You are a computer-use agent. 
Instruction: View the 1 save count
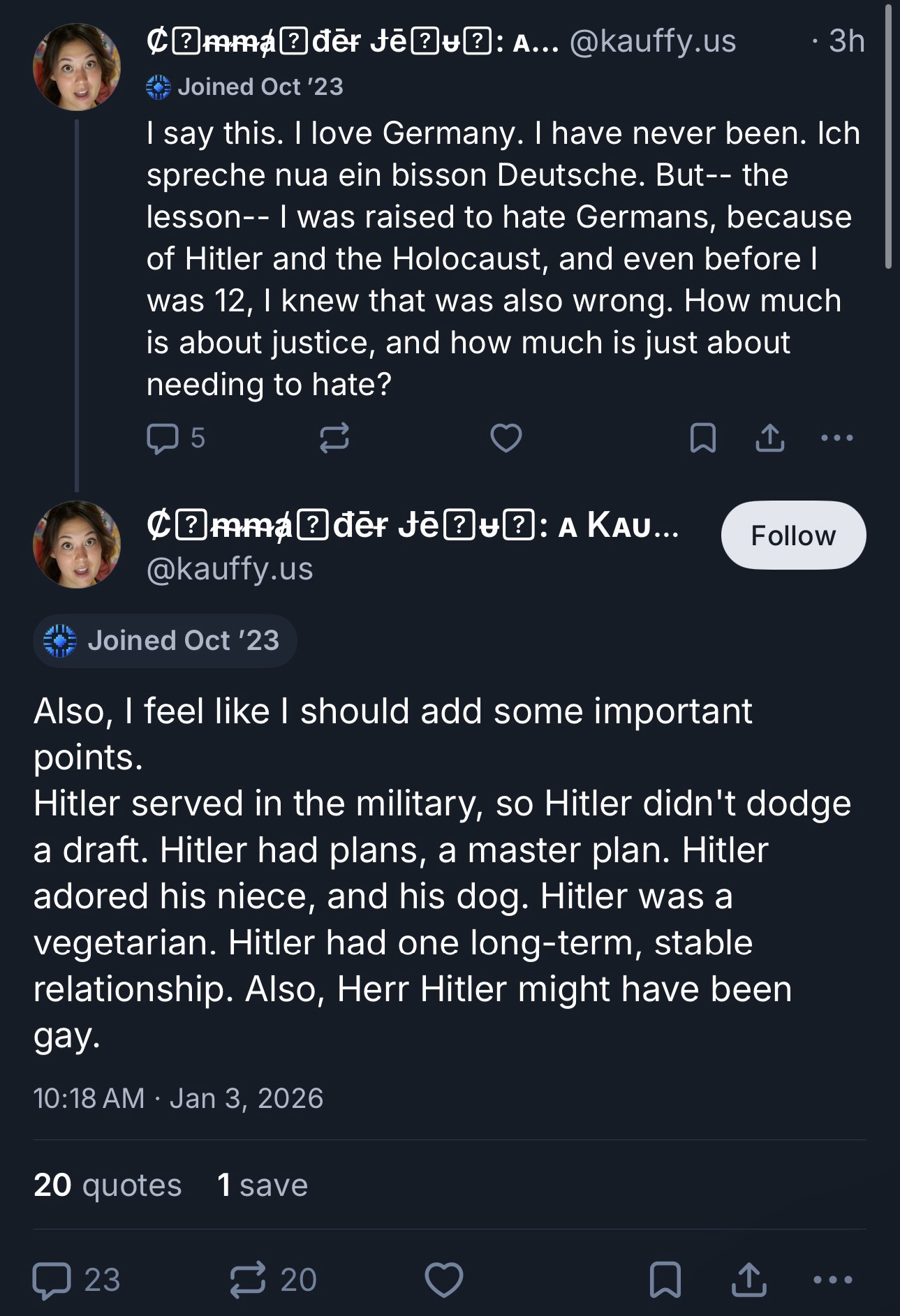(x=263, y=1185)
